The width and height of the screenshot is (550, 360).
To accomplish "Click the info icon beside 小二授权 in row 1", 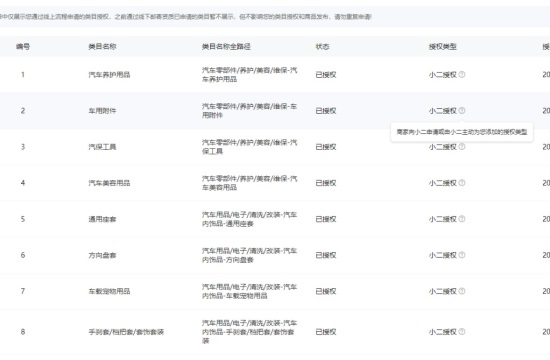I will (x=462, y=74).
